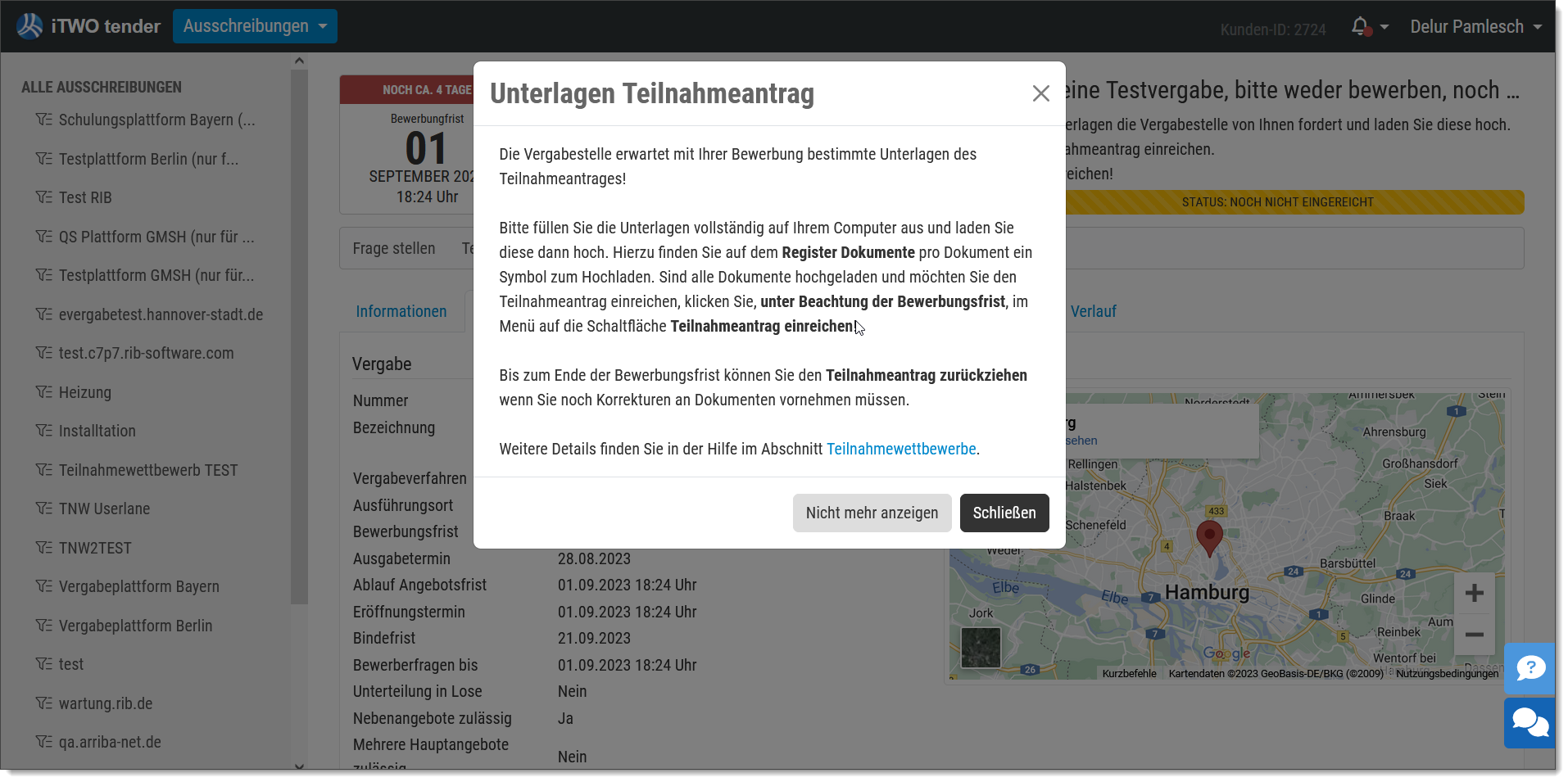Zoom out on the map with minus
Viewport: 1568px width, 782px height.
tap(1474, 634)
